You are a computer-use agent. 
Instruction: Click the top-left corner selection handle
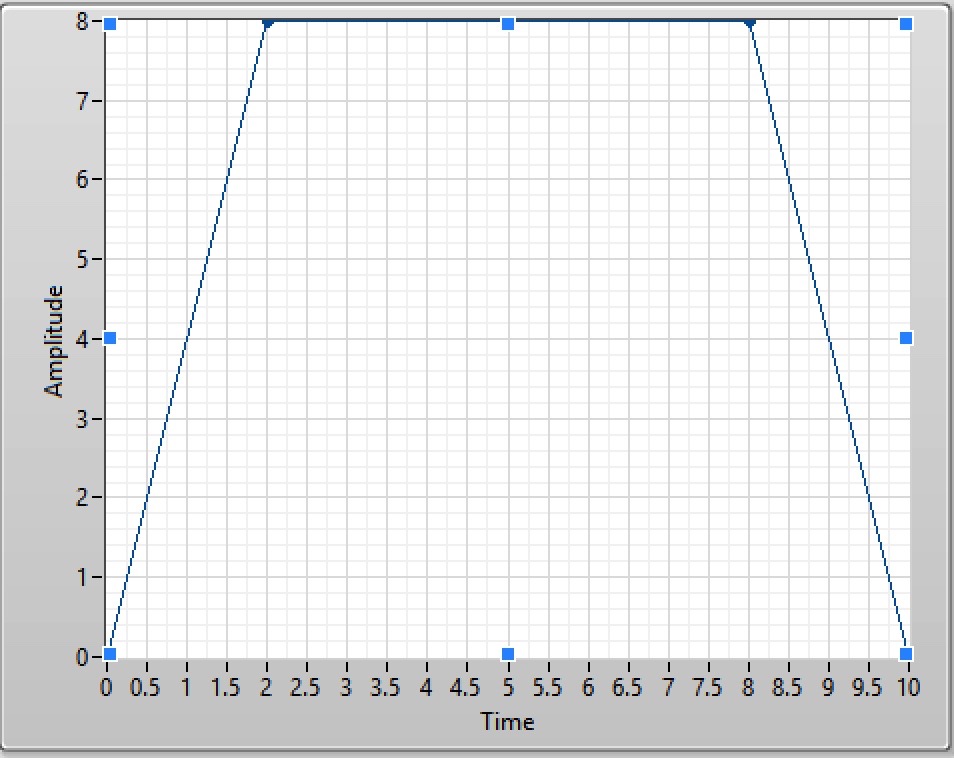pos(110,24)
